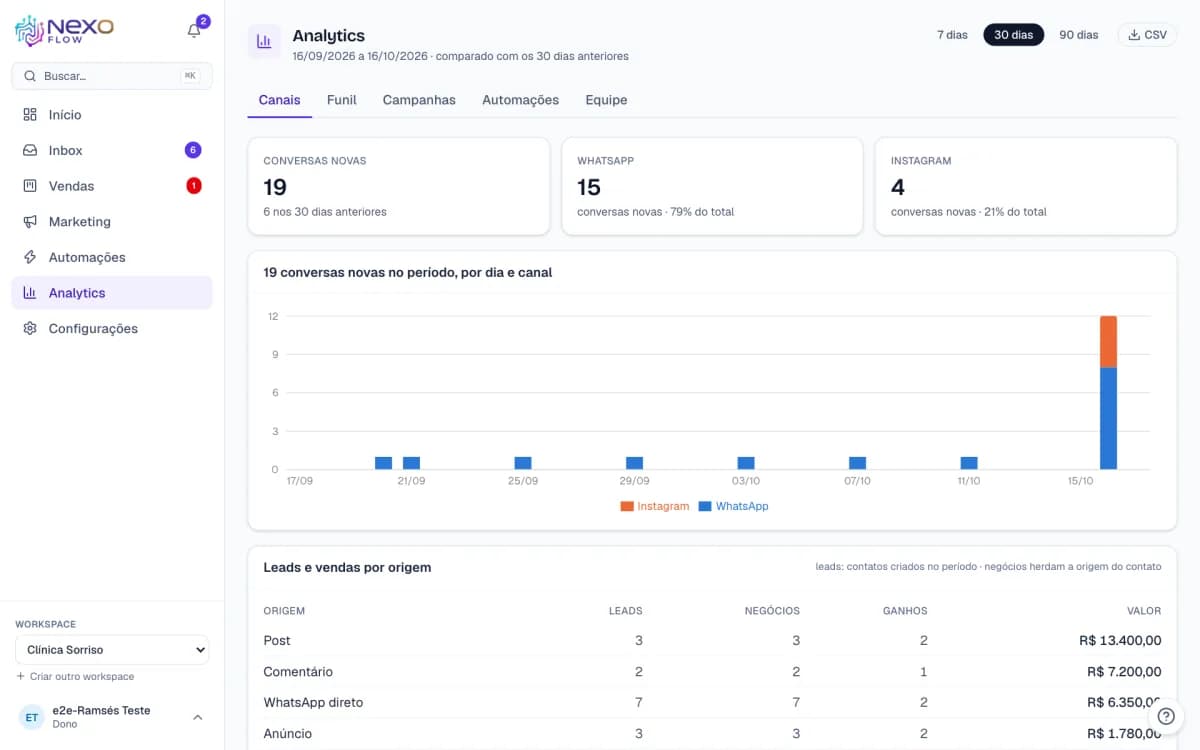
Task: Click the Inbox tray icon
Action: (30, 150)
